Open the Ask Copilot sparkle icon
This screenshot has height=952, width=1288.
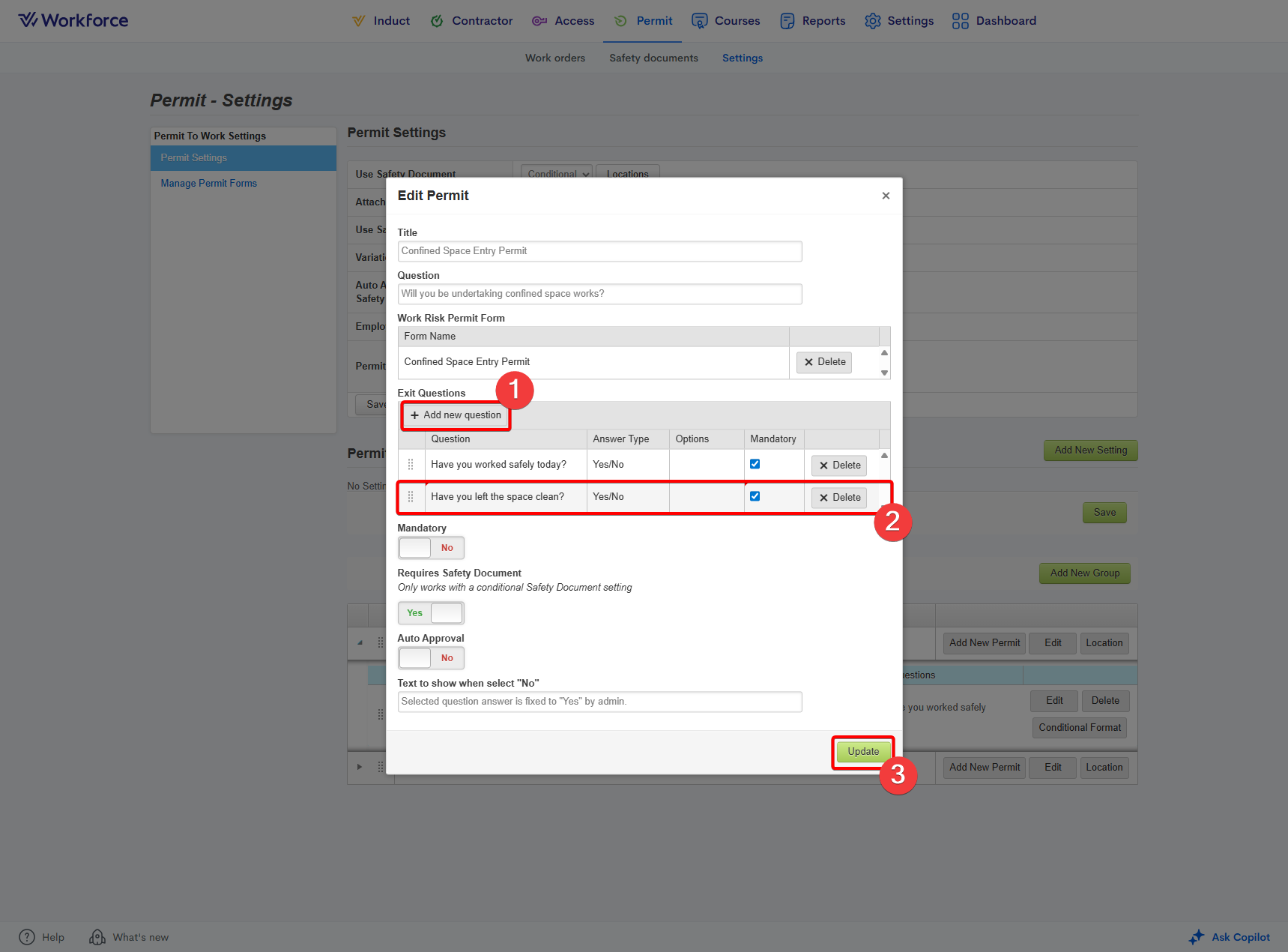tap(1197, 937)
